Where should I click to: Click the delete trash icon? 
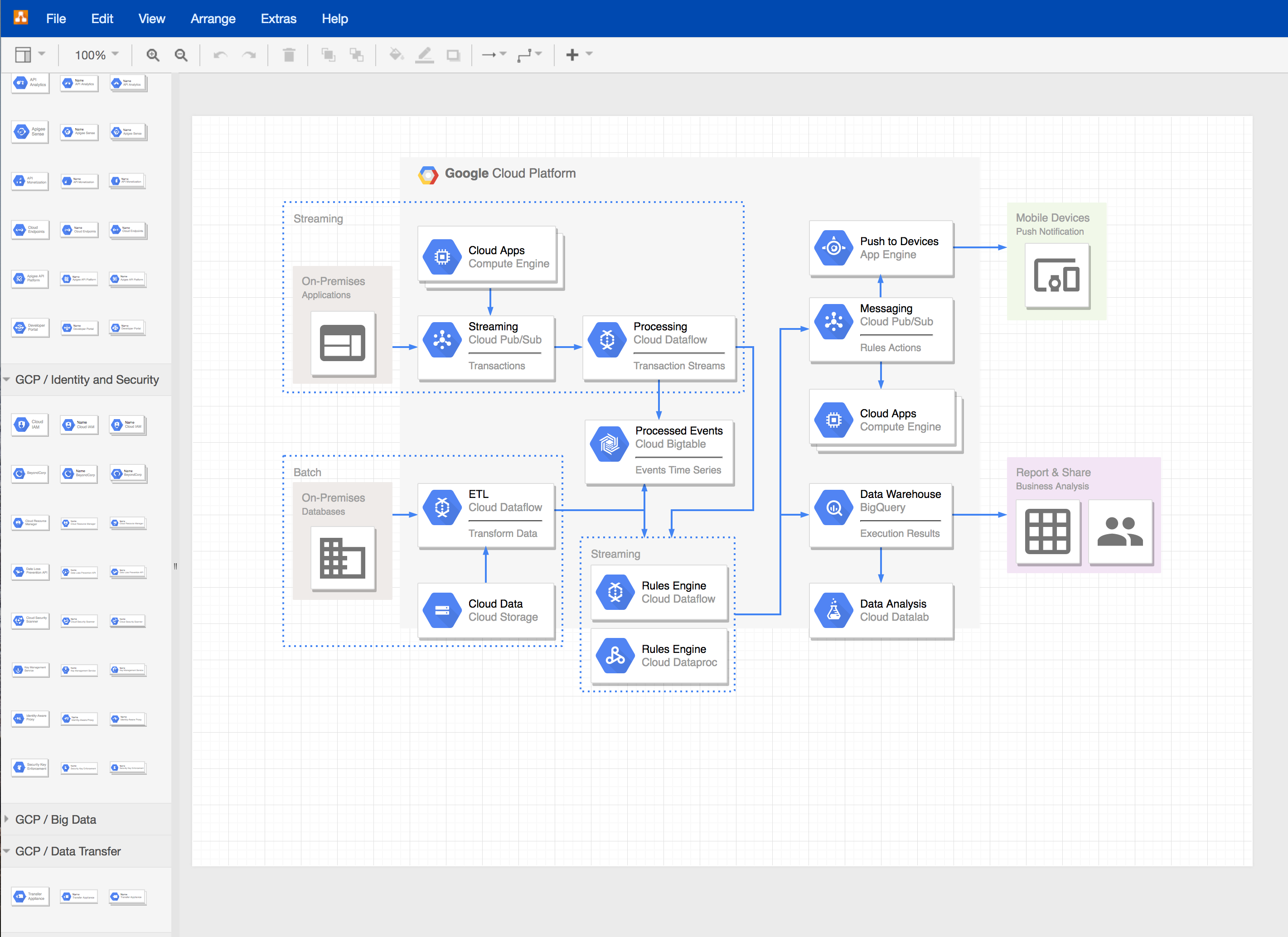click(x=289, y=54)
